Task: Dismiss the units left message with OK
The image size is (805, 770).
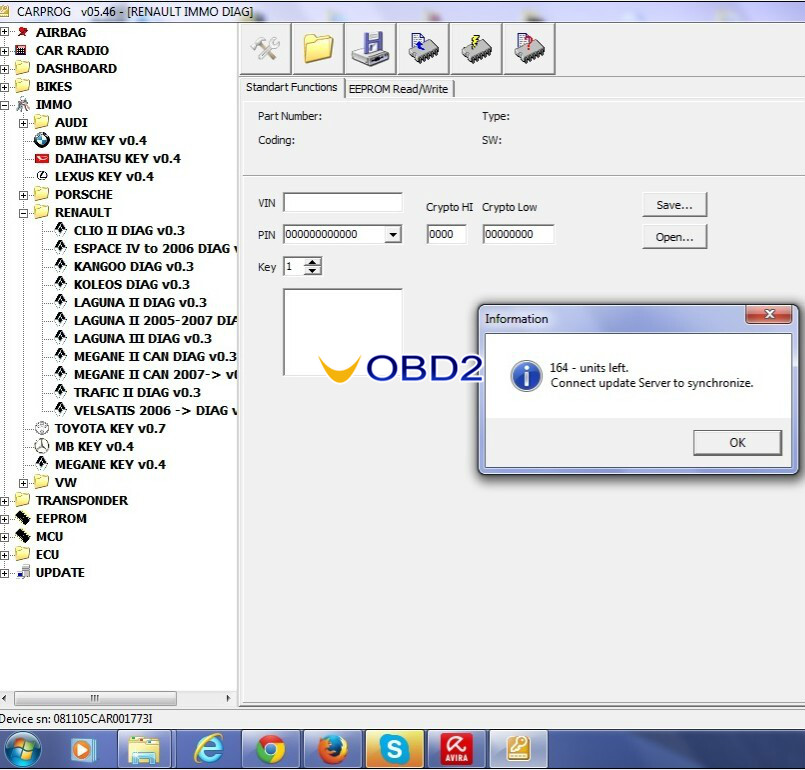Action: click(737, 442)
